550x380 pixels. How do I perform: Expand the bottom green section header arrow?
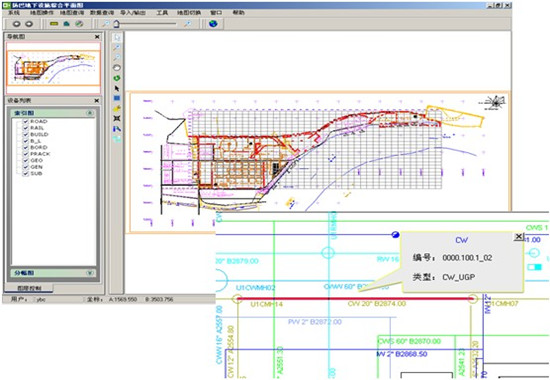(90, 273)
